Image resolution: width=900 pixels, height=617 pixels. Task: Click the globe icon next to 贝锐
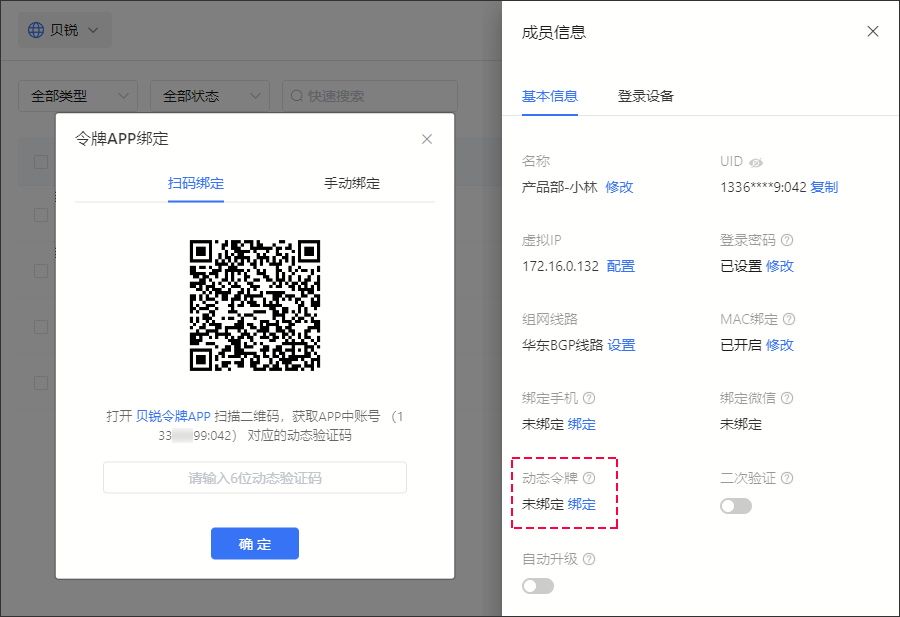click(x=36, y=30)
